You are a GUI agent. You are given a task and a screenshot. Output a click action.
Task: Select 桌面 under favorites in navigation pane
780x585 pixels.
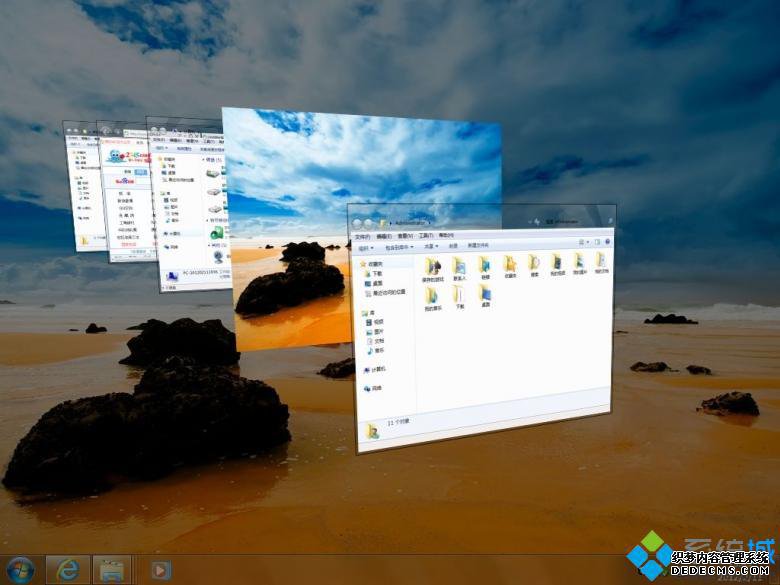coord(374,283)
